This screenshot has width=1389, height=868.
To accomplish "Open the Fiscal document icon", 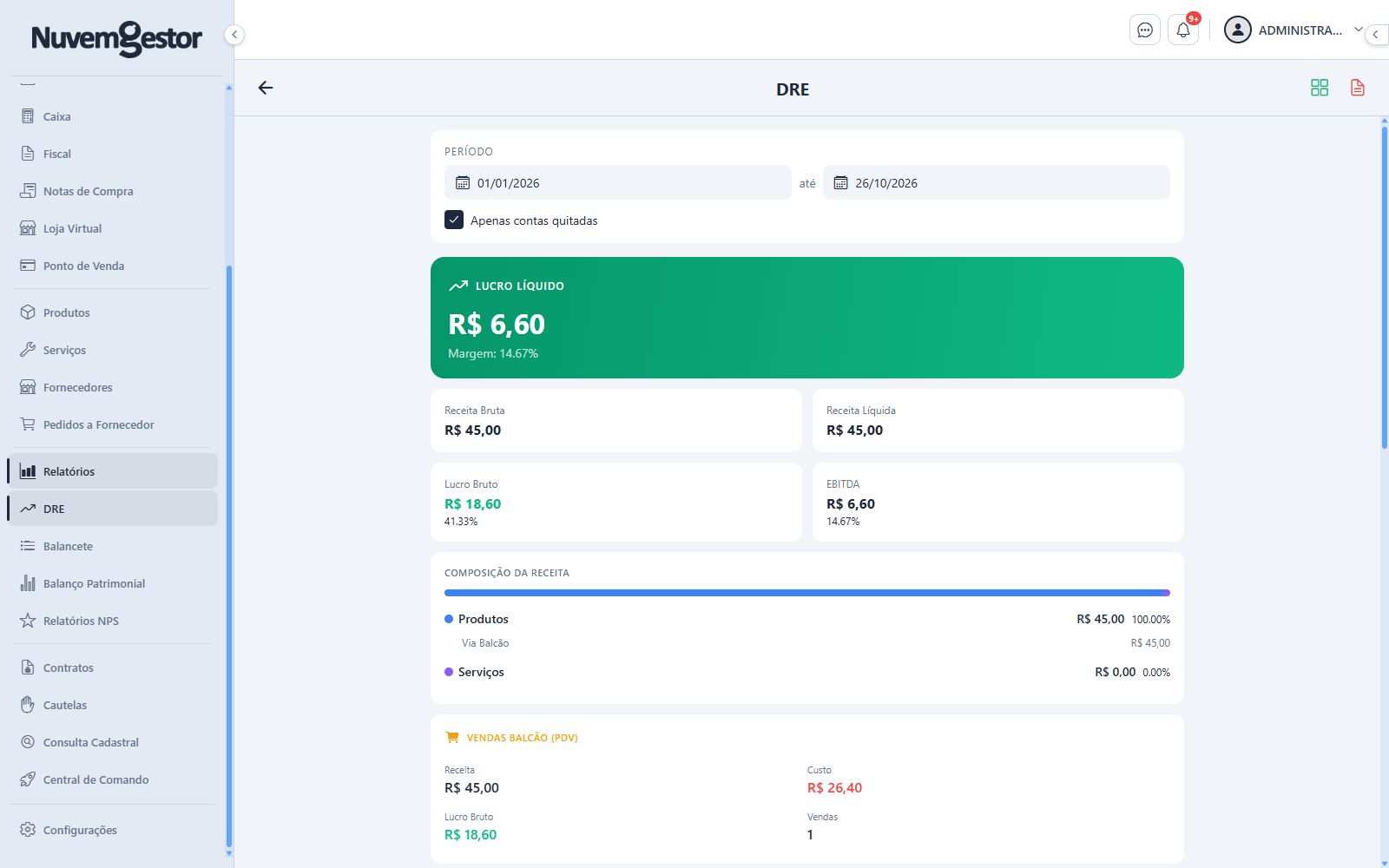I will 28,154.
